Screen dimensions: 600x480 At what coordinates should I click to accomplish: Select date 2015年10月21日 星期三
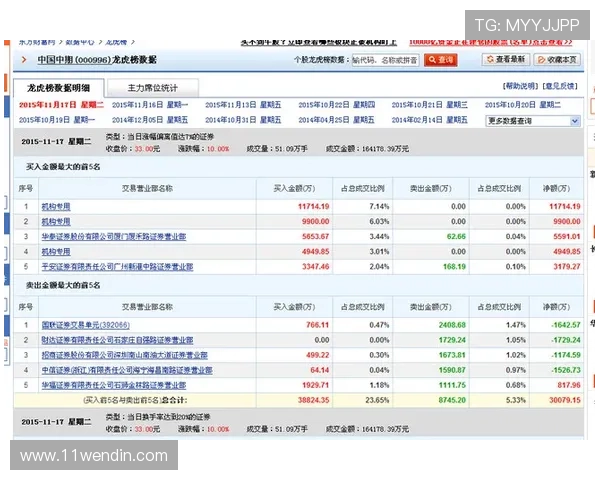[430, 105]
